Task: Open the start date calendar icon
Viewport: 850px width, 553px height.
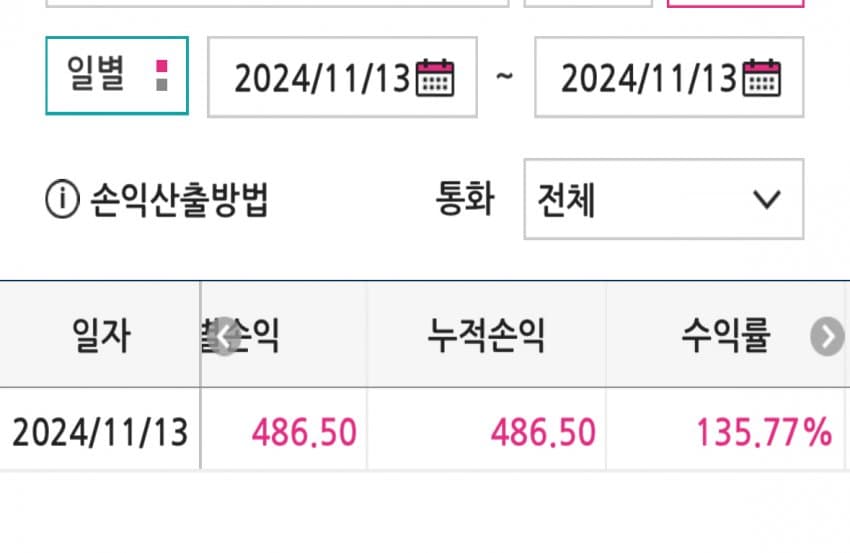Action: click(x=435, y=78)
